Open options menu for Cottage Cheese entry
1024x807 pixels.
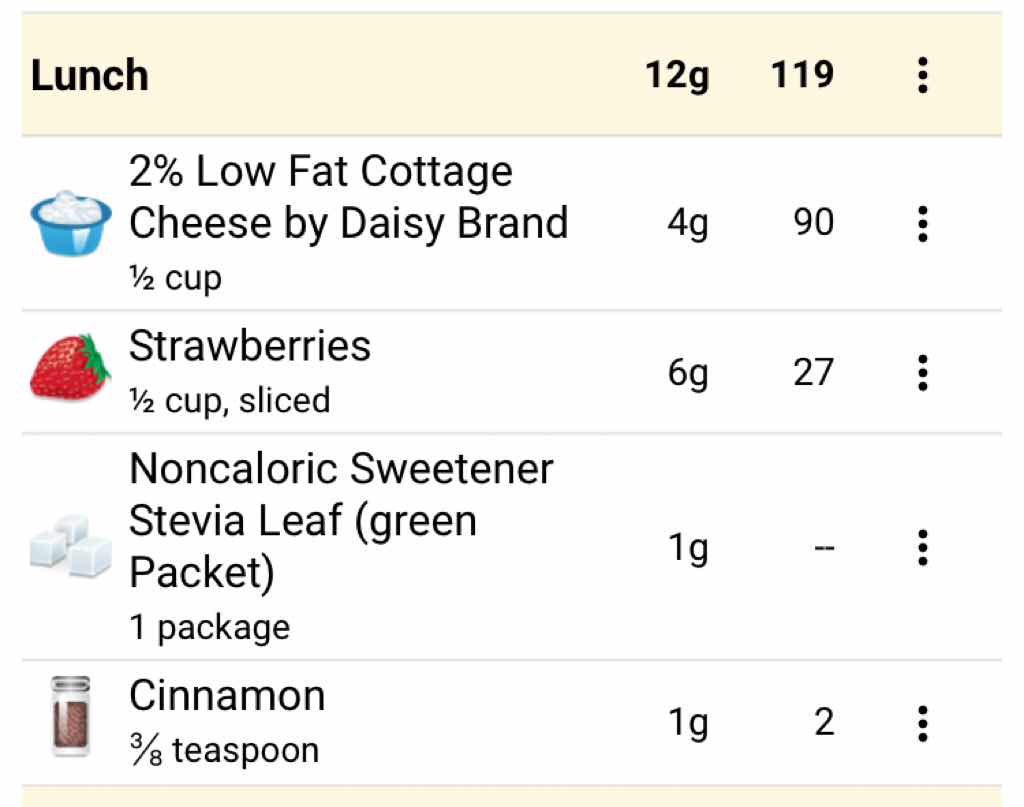point(922,223)
